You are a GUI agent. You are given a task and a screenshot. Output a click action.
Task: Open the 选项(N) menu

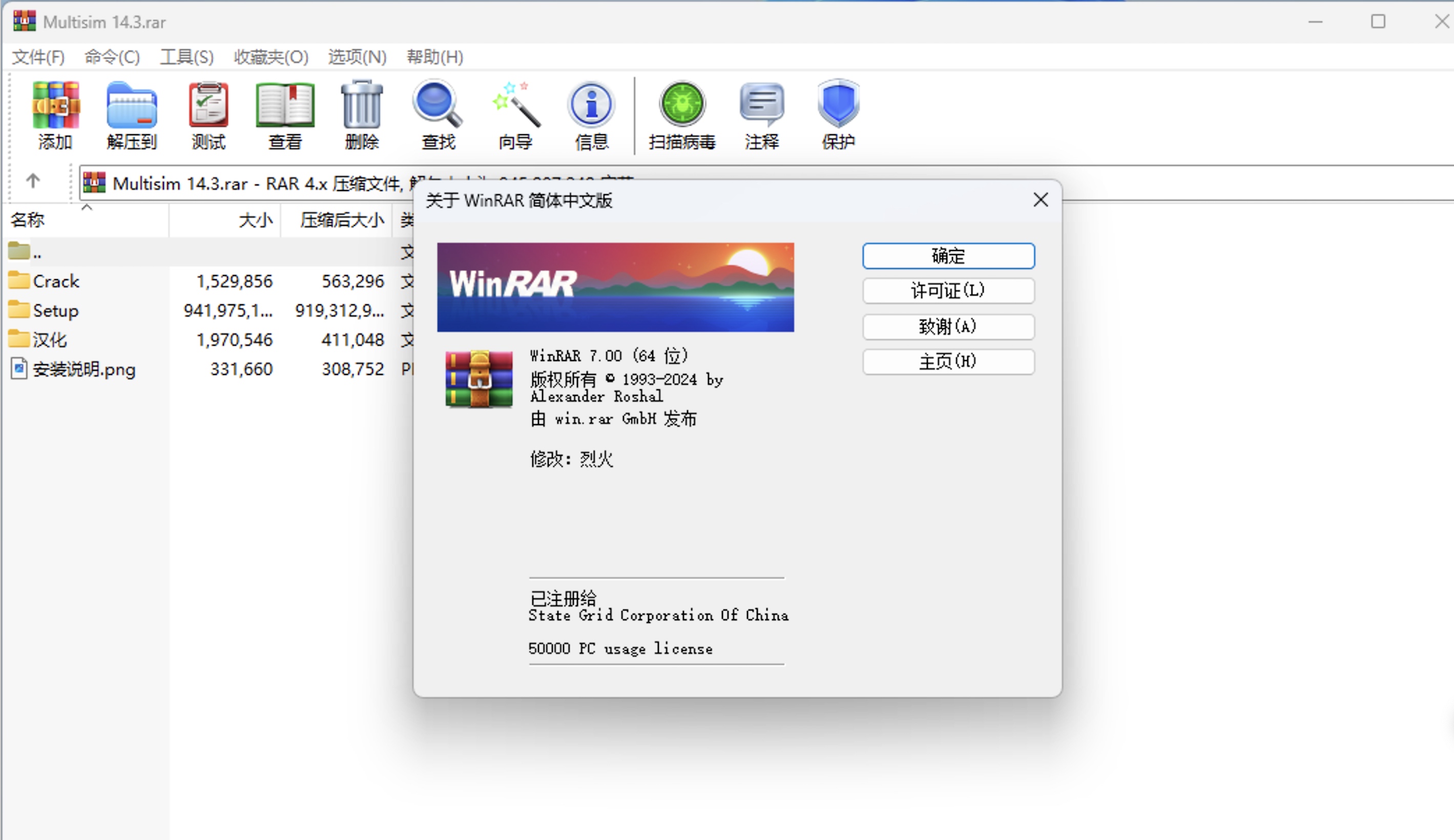pyautogui.click(x=356, y=57)
